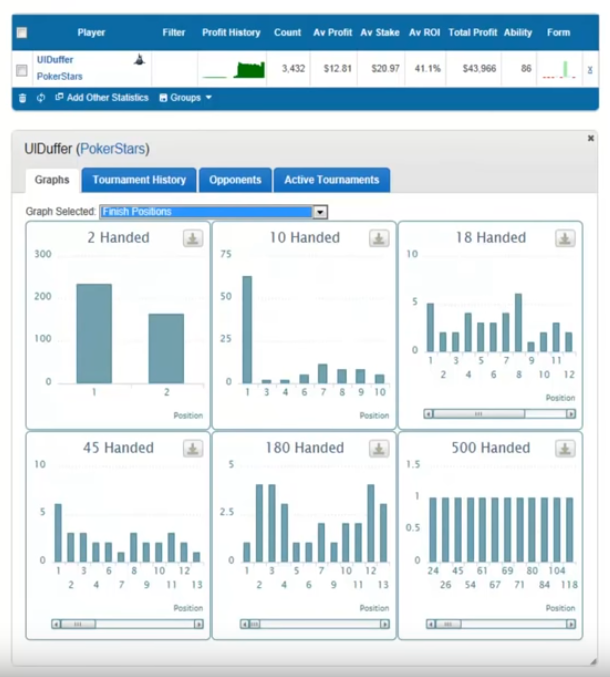Click the position 1 bar in 2 Handed chart
Viewport: 610px width, 677px height.
(x=94, y=333)
